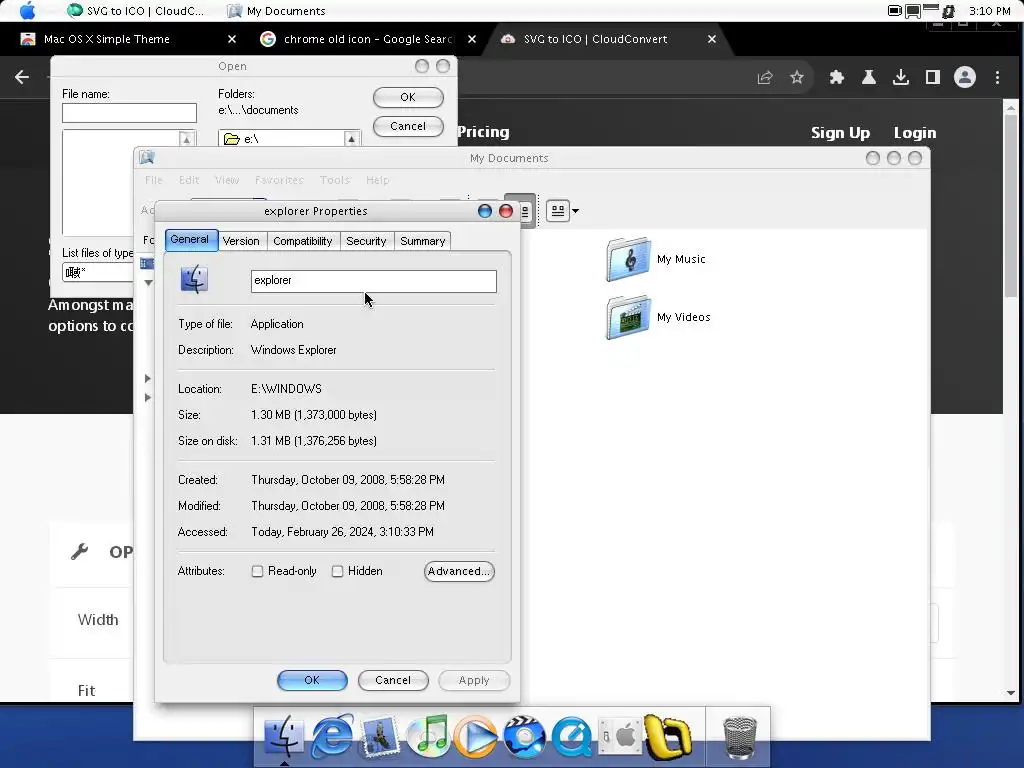Screen dimensions: 1024x768
Task: Open the Apple logo menu in the top bar
Action: 27,10
